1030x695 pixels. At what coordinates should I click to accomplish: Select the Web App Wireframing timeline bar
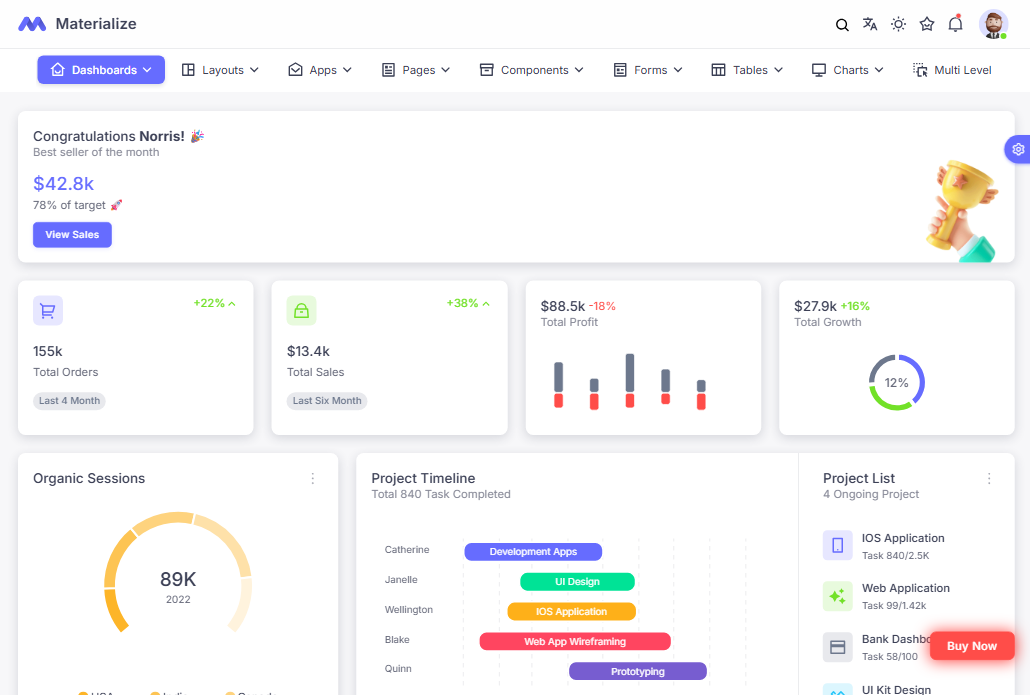(x=575, y=642)
